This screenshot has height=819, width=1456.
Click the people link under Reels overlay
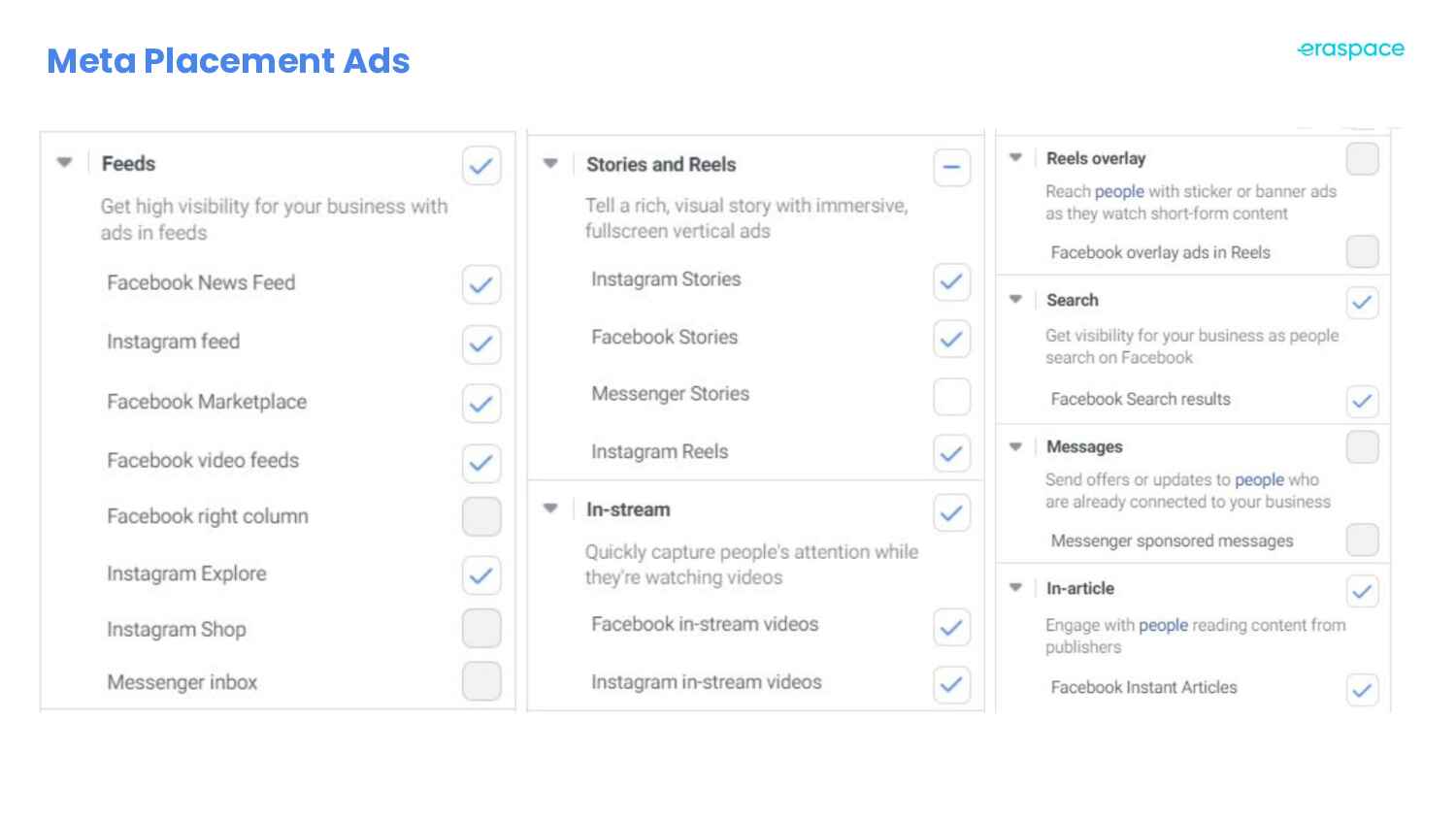(1119, 192)
